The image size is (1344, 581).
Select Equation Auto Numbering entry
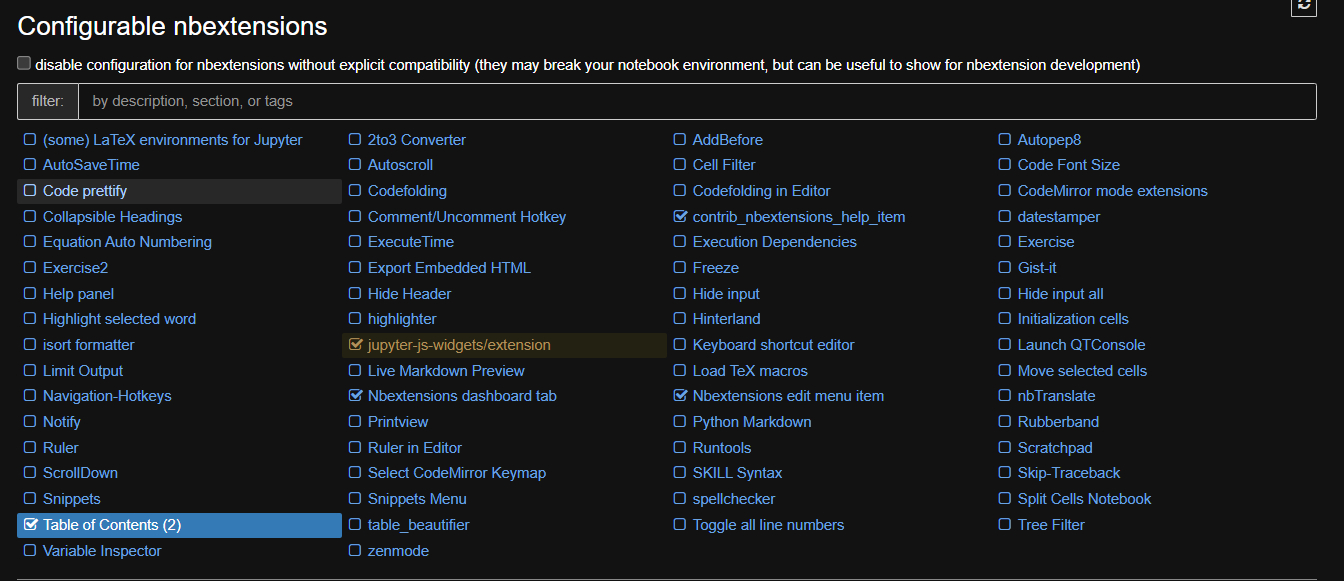(x=127, y=242)
